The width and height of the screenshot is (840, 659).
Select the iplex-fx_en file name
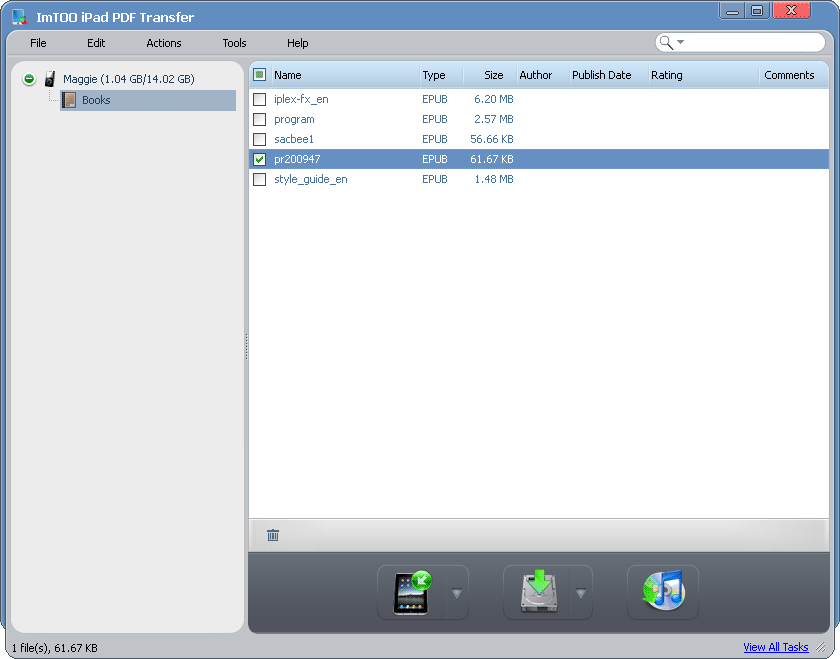coord(301,99)
